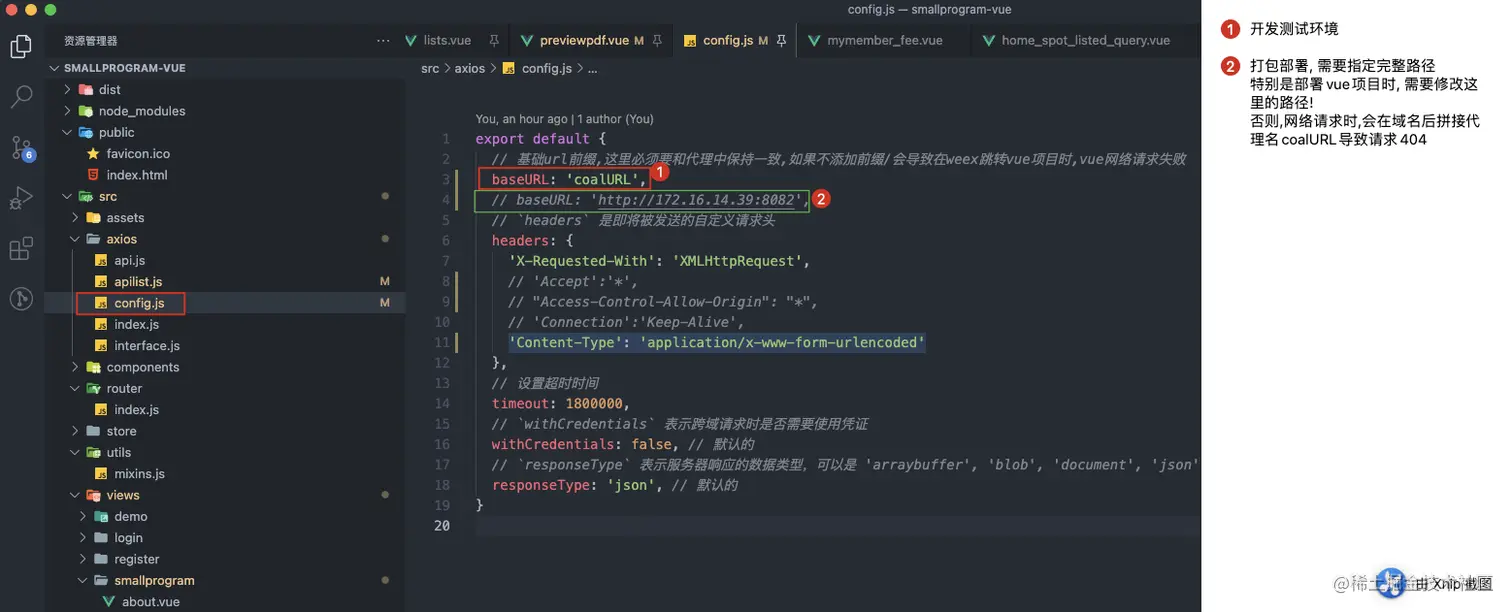Click the axios breadcrumb segment
The height and width of the screenshot is (612, 1512).
coord(470,69)
